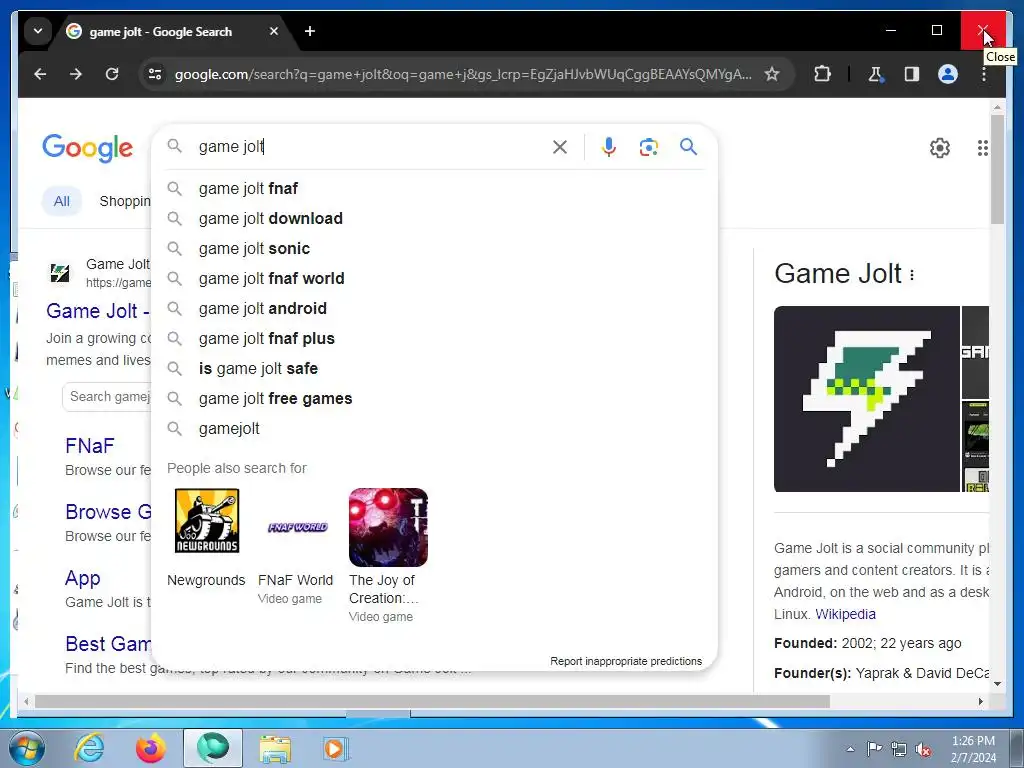Close the game jolt Google Search tab
The image size is (1024, 768).
(x=274, y=31)
